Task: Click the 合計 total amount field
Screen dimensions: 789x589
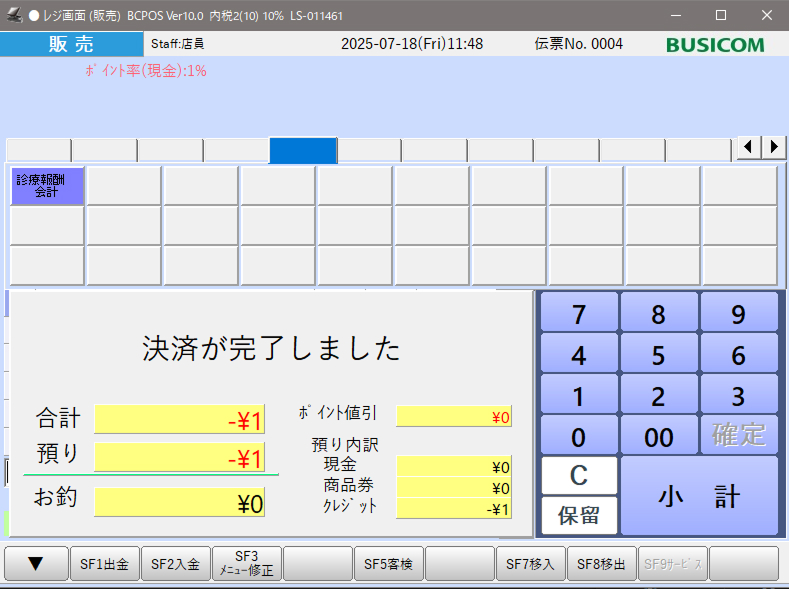Action: coord(180,420)
